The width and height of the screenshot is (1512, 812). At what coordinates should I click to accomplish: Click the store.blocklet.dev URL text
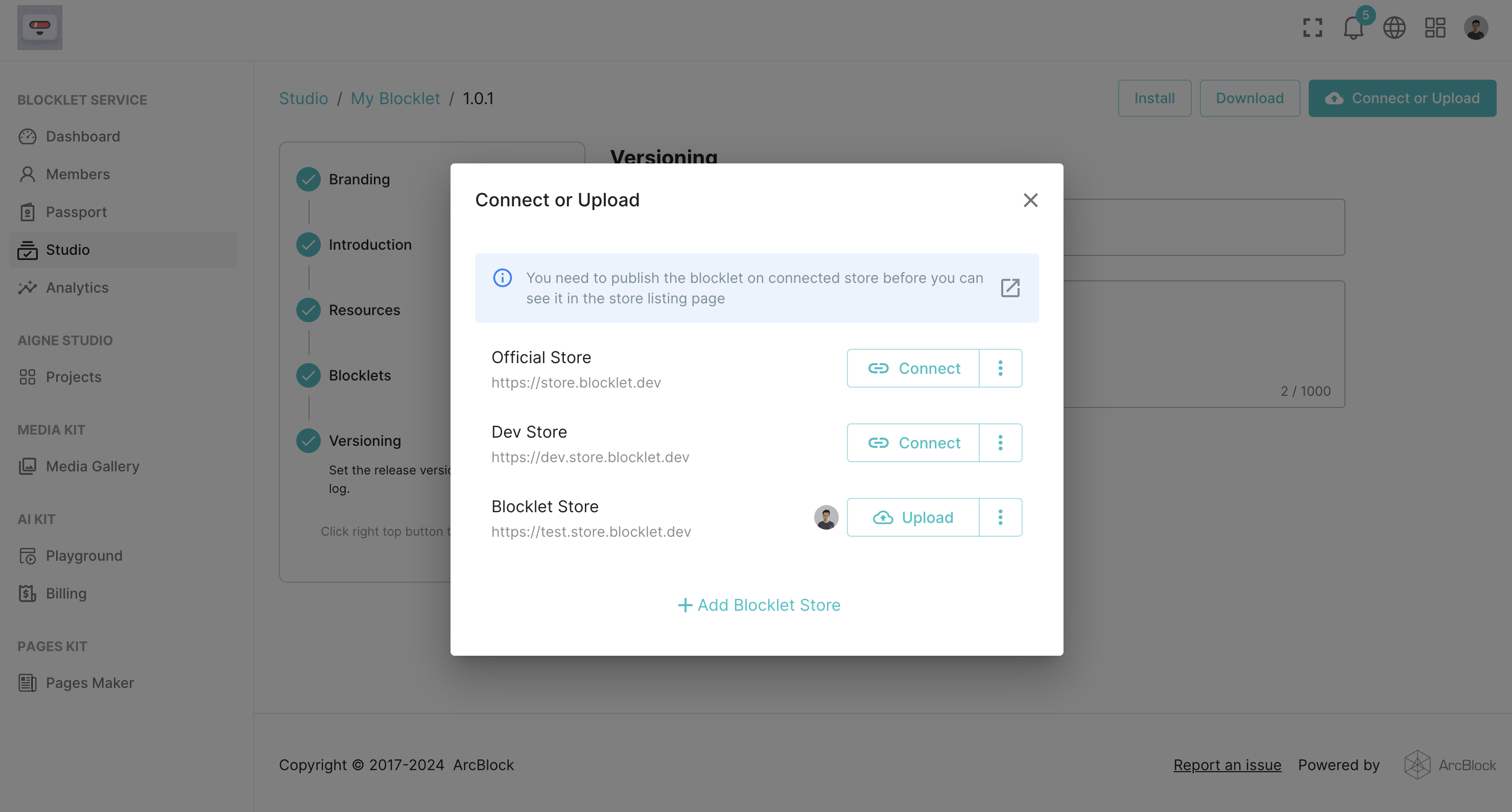click(576, 383)
